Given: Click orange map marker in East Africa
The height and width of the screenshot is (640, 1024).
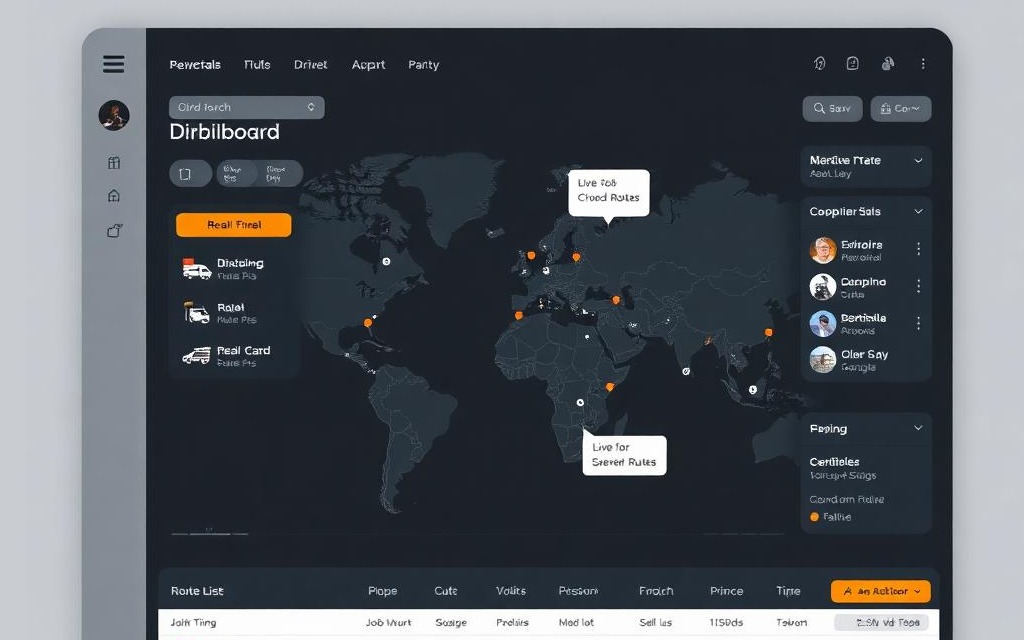Looking at the screenshot, I should click(x=610, y=387).
